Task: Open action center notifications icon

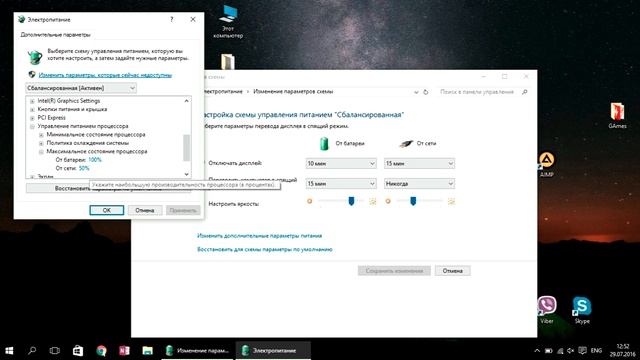Action: 582,351
